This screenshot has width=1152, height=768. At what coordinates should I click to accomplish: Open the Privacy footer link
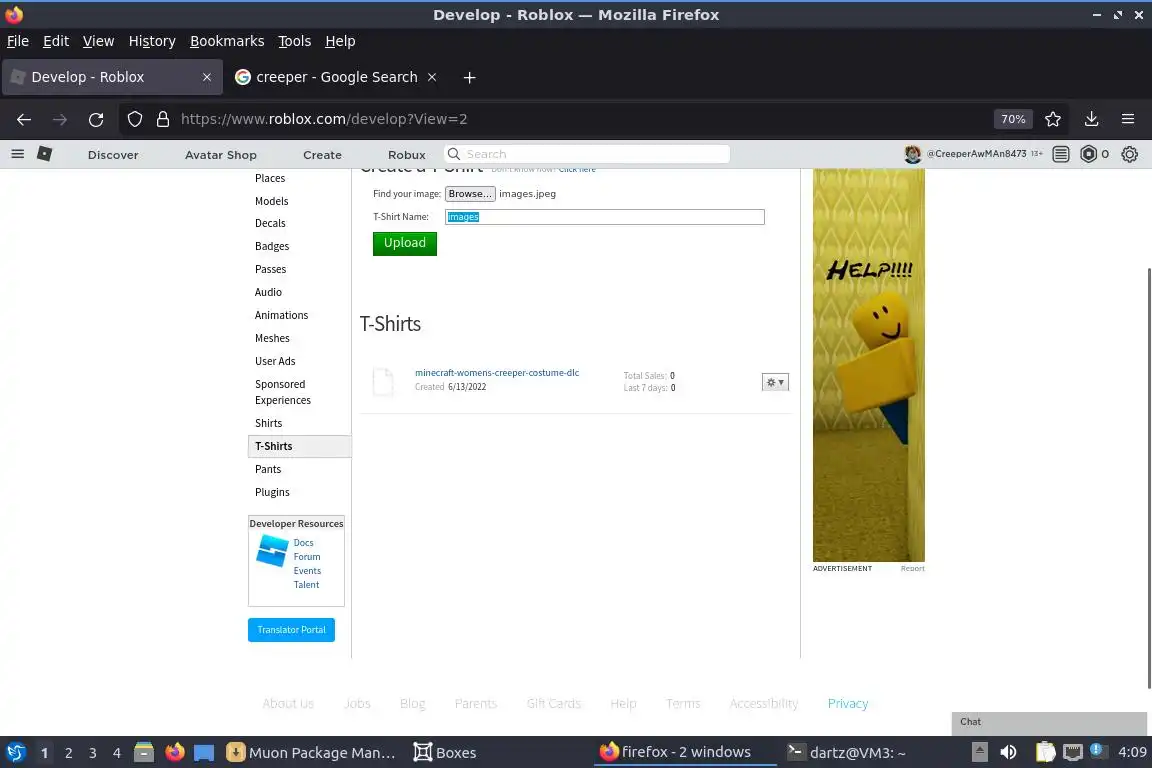pos(848,703)
